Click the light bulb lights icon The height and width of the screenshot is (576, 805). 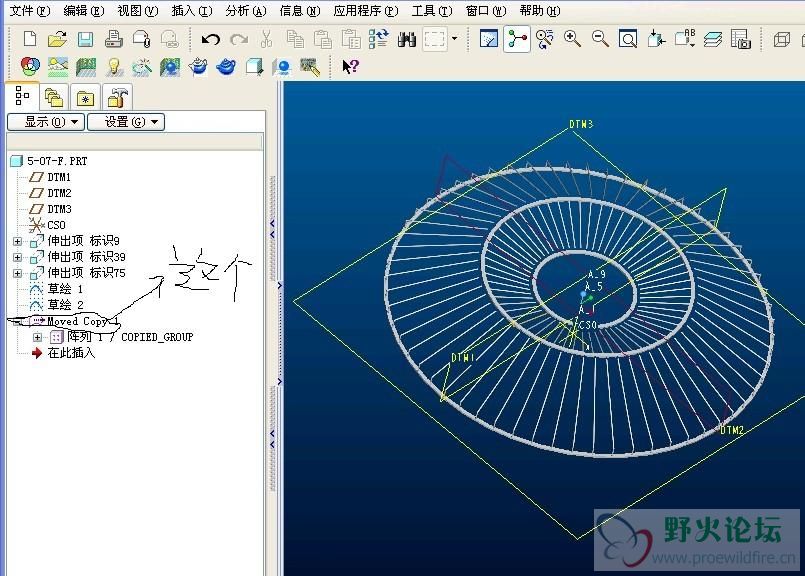pyautogui.click(x=114, y=67)
